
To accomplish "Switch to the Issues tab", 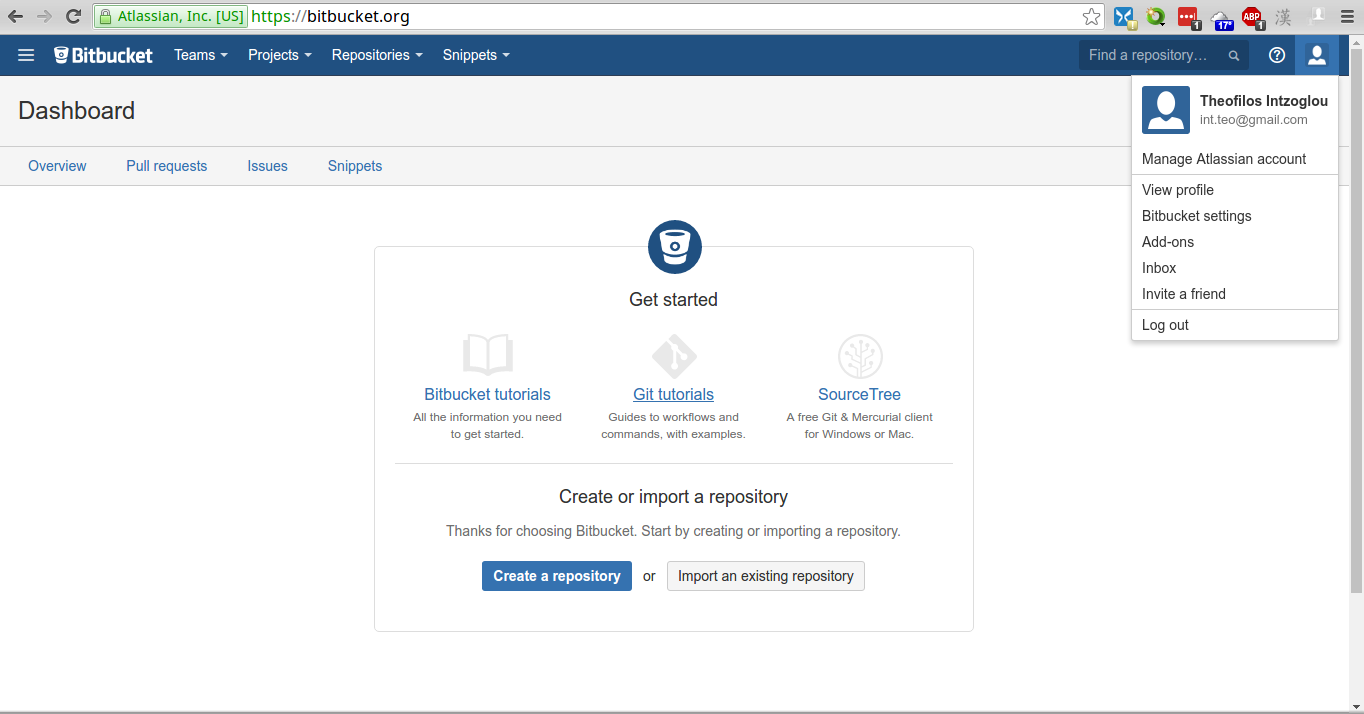I will pyautogui.click(x=268, y=166).
